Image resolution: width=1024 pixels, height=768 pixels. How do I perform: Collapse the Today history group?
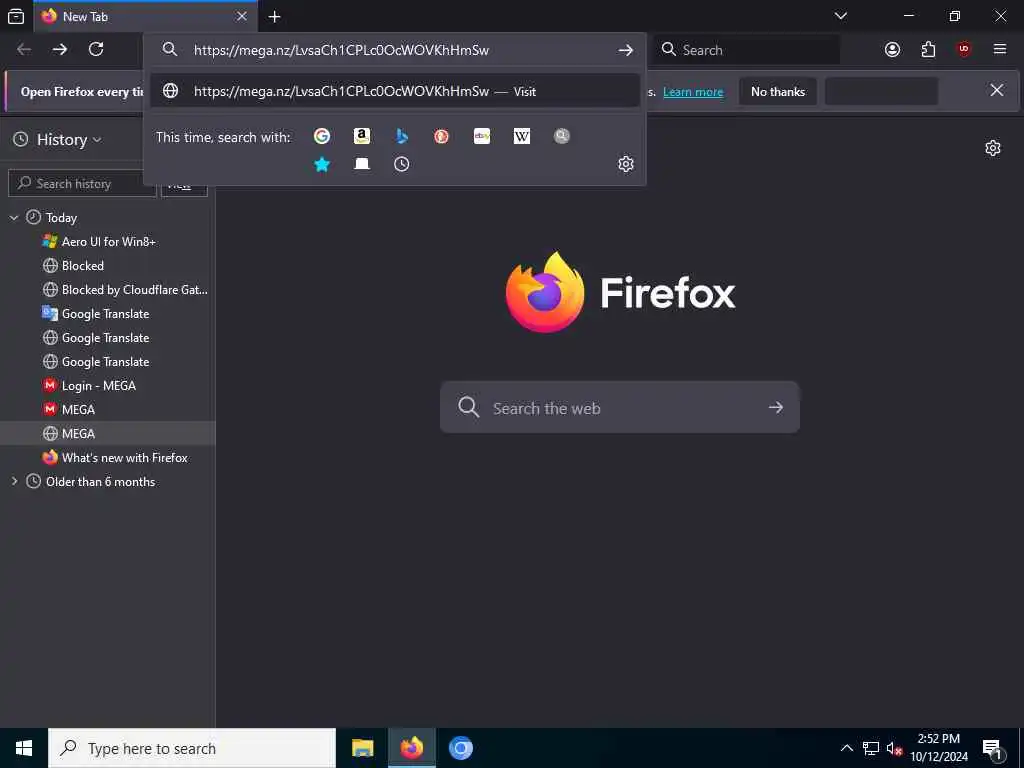(14, 217)
